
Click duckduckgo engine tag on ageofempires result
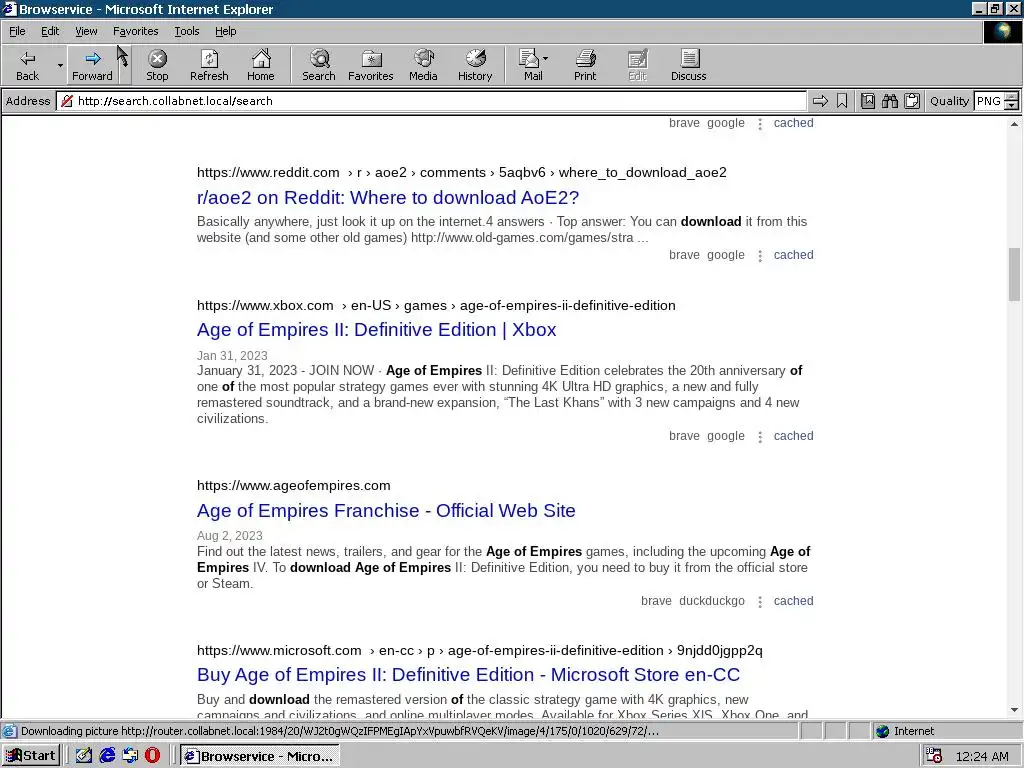click(712, 601)
